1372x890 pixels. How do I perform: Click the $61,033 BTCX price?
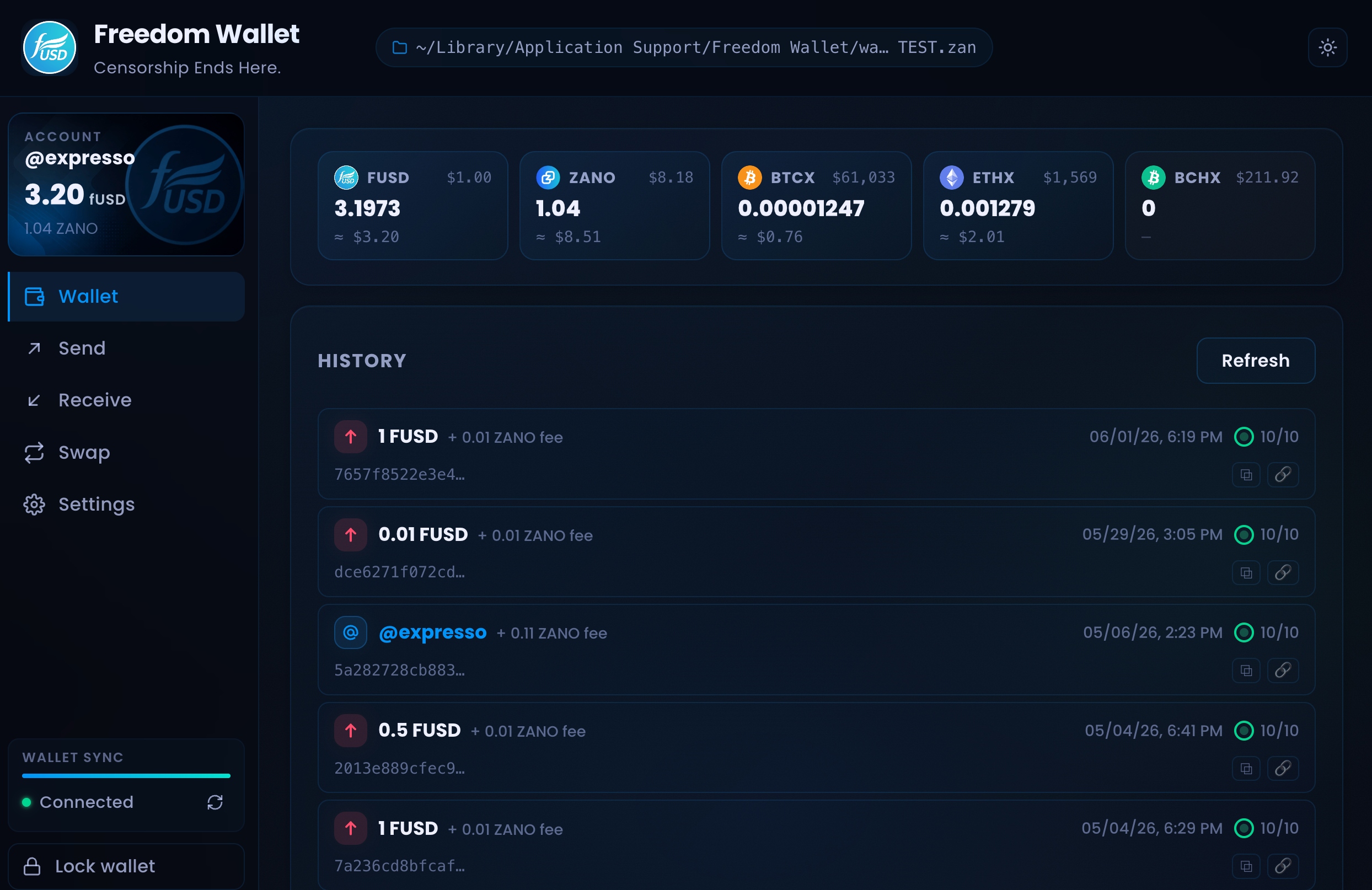pos(864,178)
